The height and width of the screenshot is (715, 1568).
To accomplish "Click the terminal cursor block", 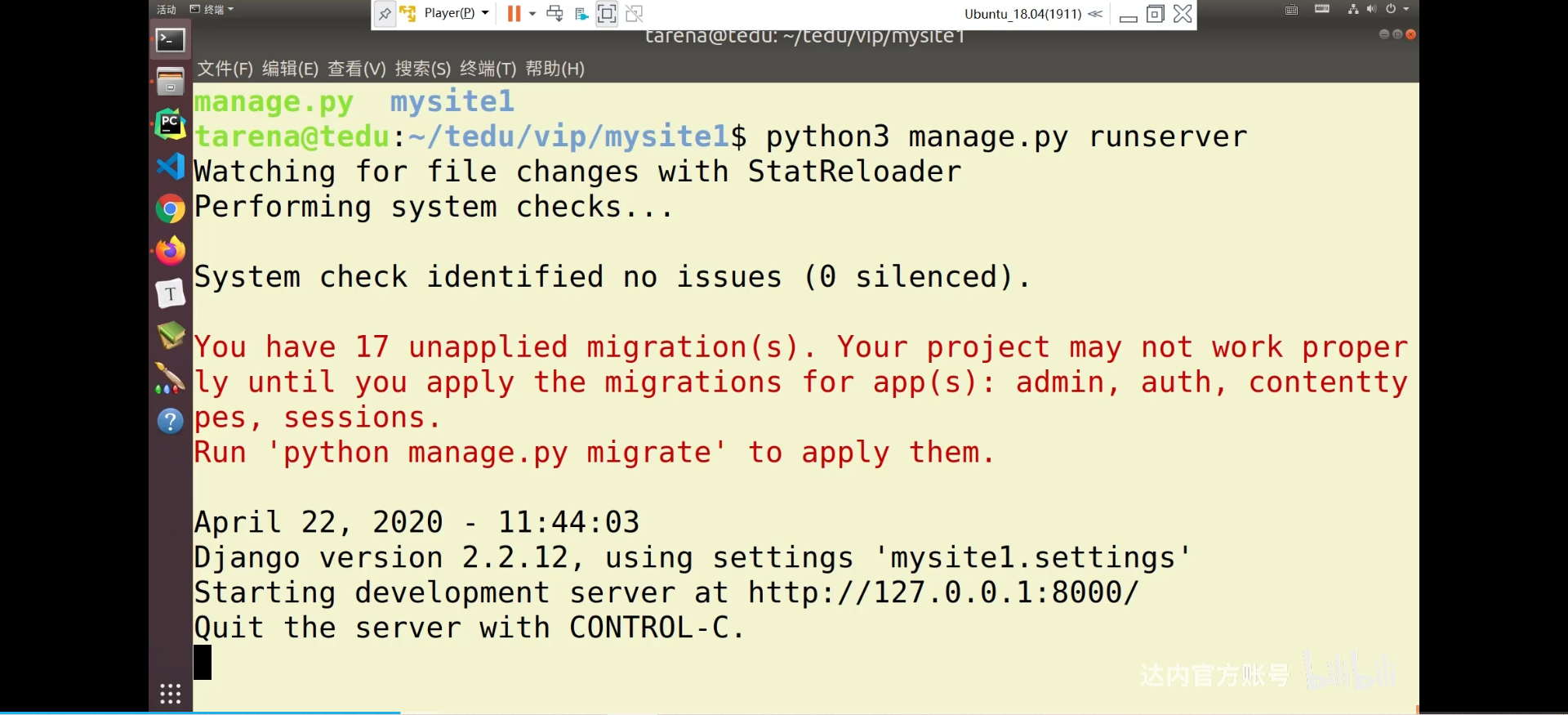I will pos(203,663).
